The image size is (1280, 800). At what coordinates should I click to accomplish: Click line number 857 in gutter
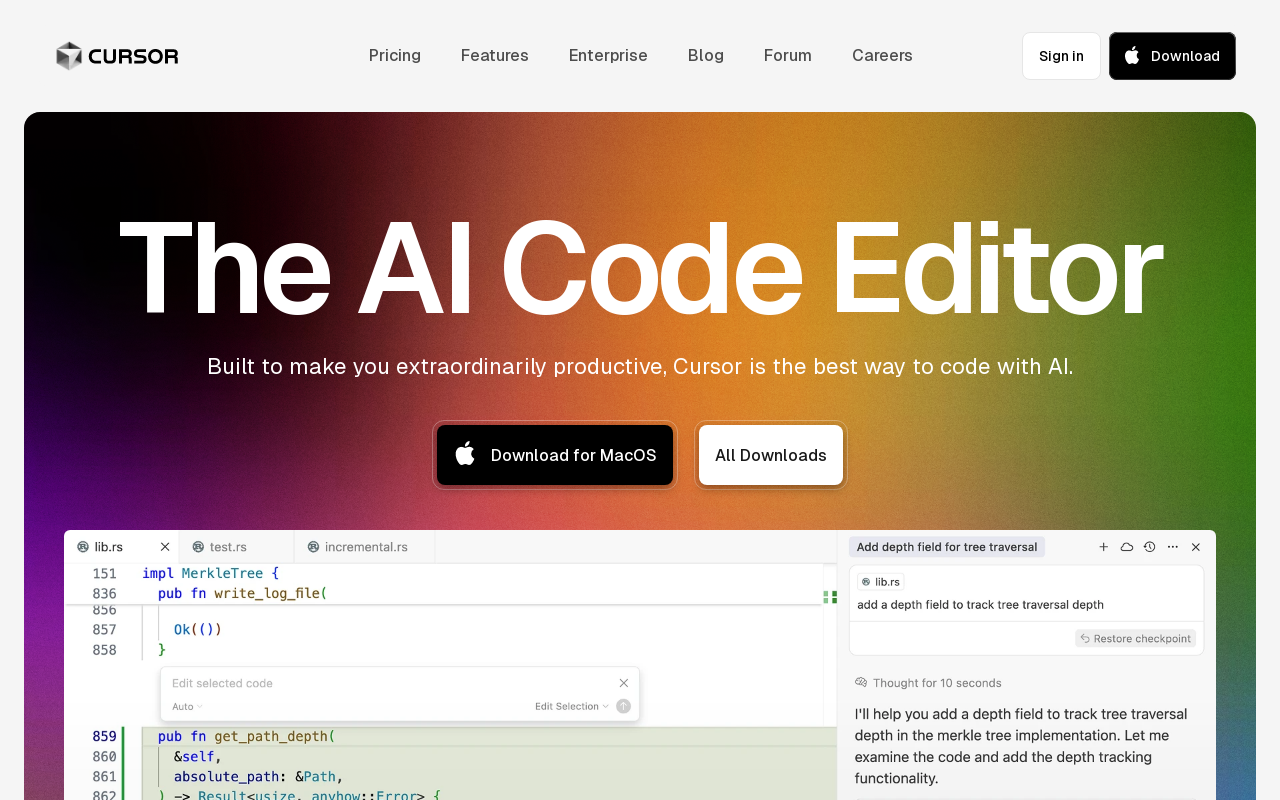(x=105, y=629)
